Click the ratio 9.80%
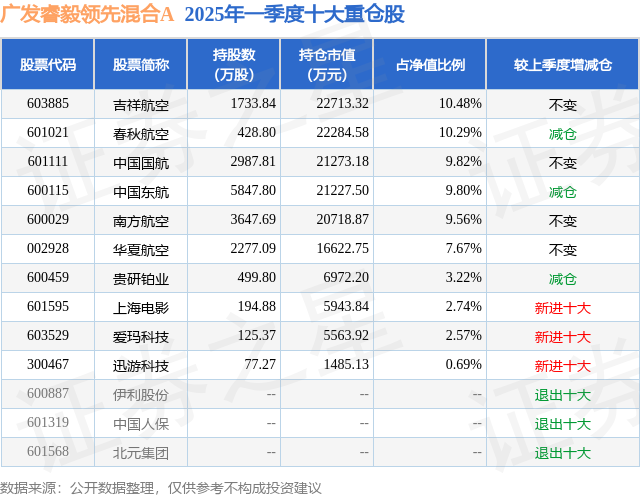The image size is (640, 497). (463, 191)
